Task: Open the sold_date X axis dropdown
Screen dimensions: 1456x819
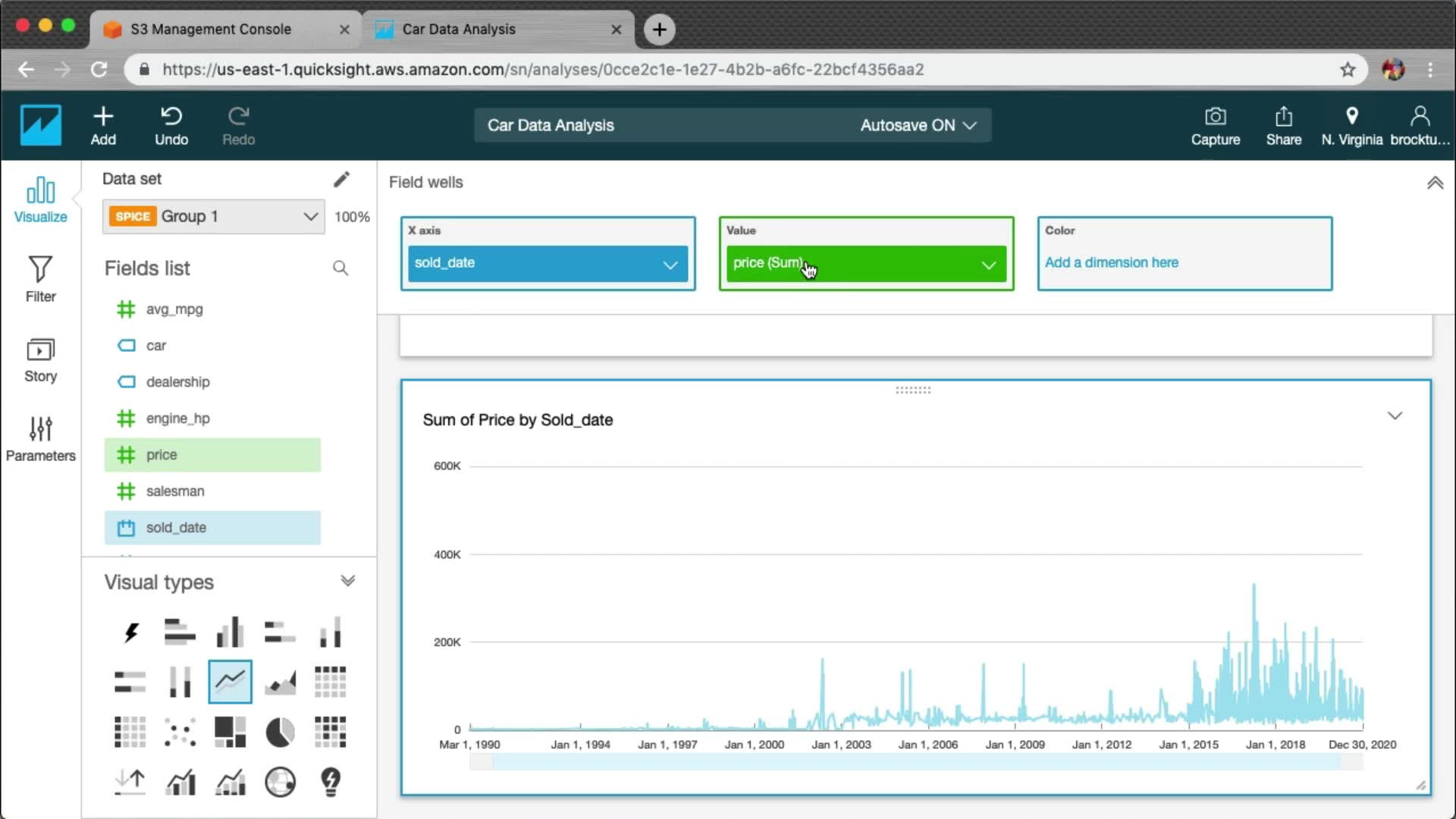Action: [670, 265]
